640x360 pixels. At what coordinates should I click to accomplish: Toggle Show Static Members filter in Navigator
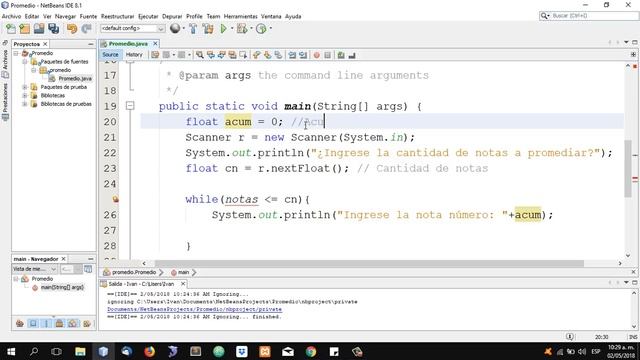pyautogui.click(x=46, y=324)
